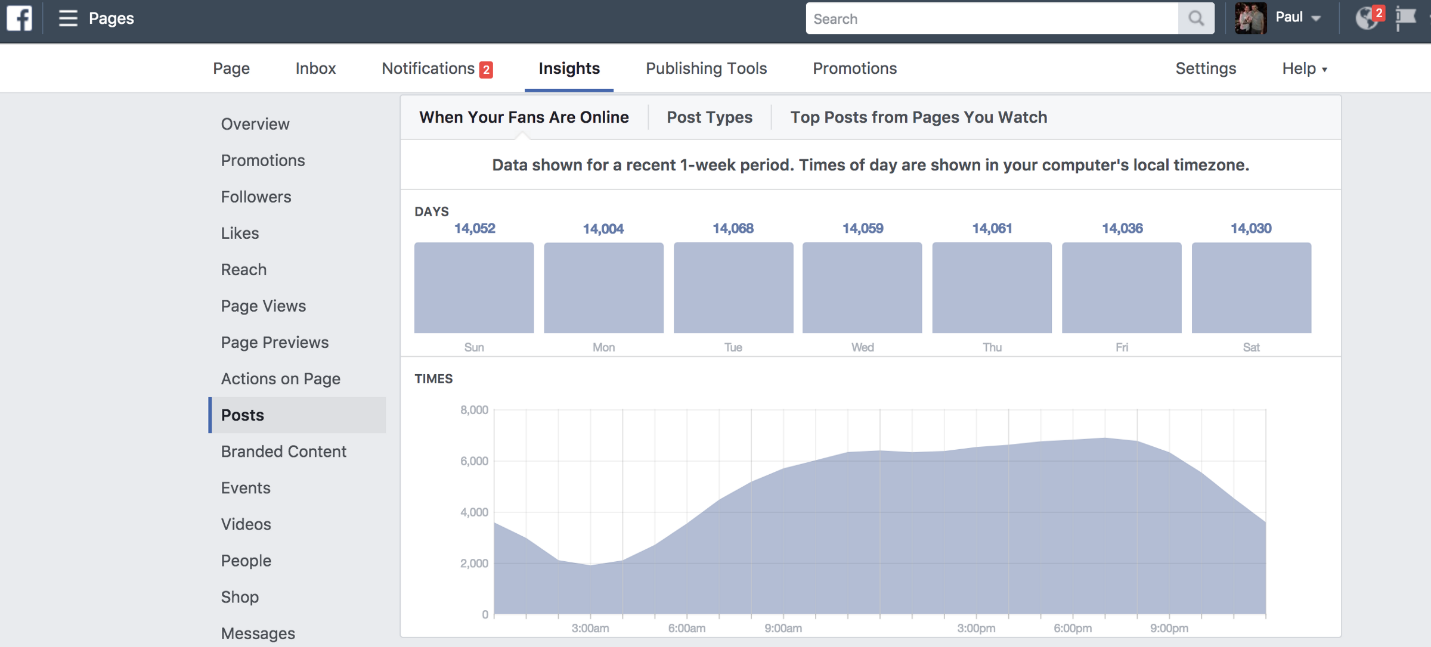The height and width of the screenshot is (647, 1431).
Task: Open Promotions in the sidebar
Action: (x=263, y=160)
